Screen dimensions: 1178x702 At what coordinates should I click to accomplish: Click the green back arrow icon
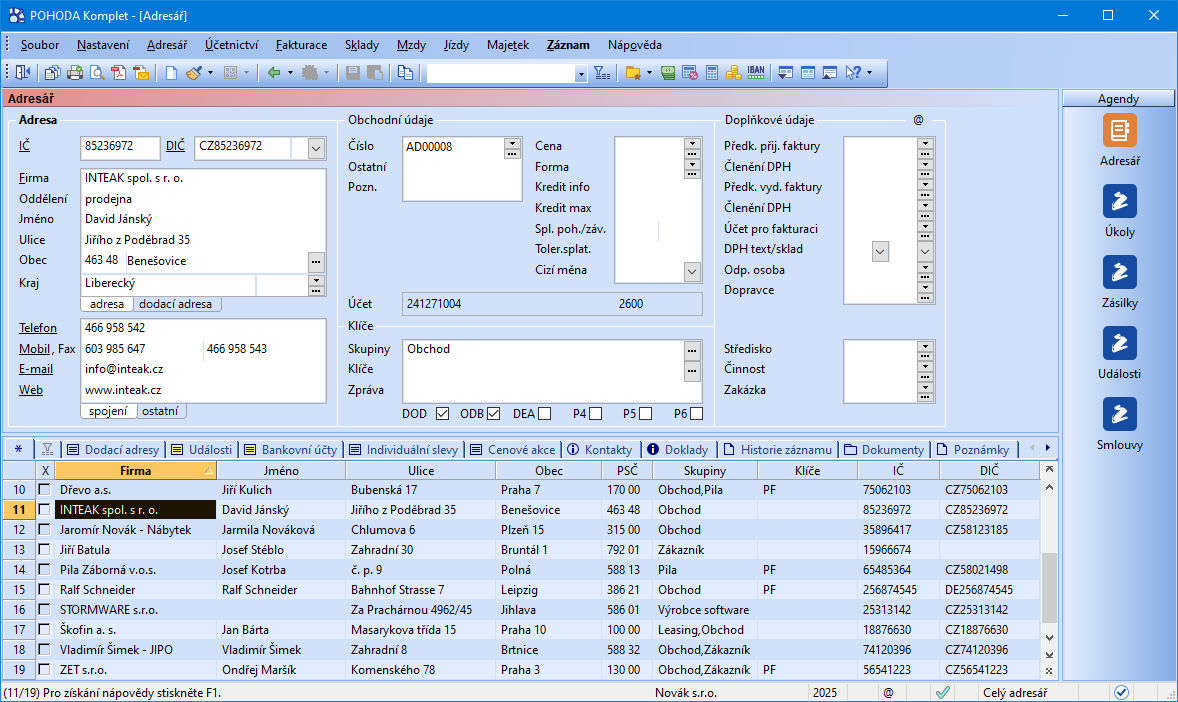[x=274, y=73]
